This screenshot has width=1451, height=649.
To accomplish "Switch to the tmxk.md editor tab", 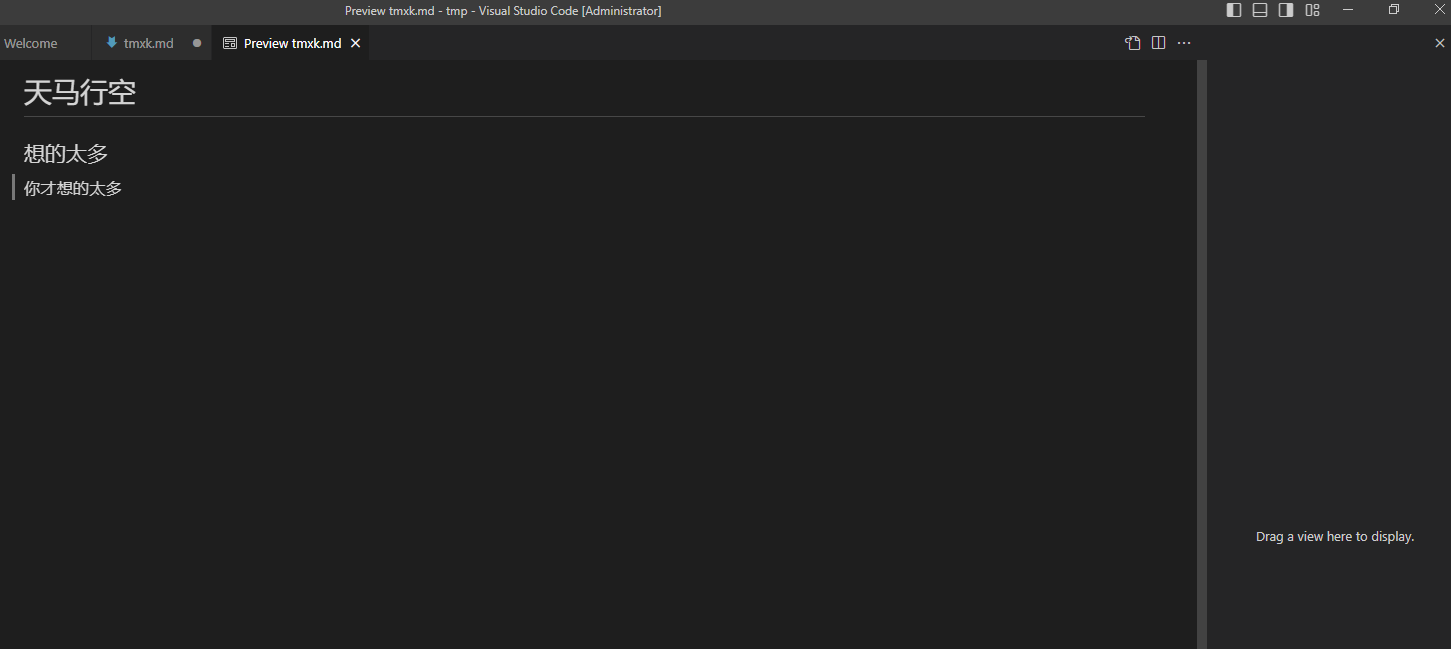I will click(148, 43).
